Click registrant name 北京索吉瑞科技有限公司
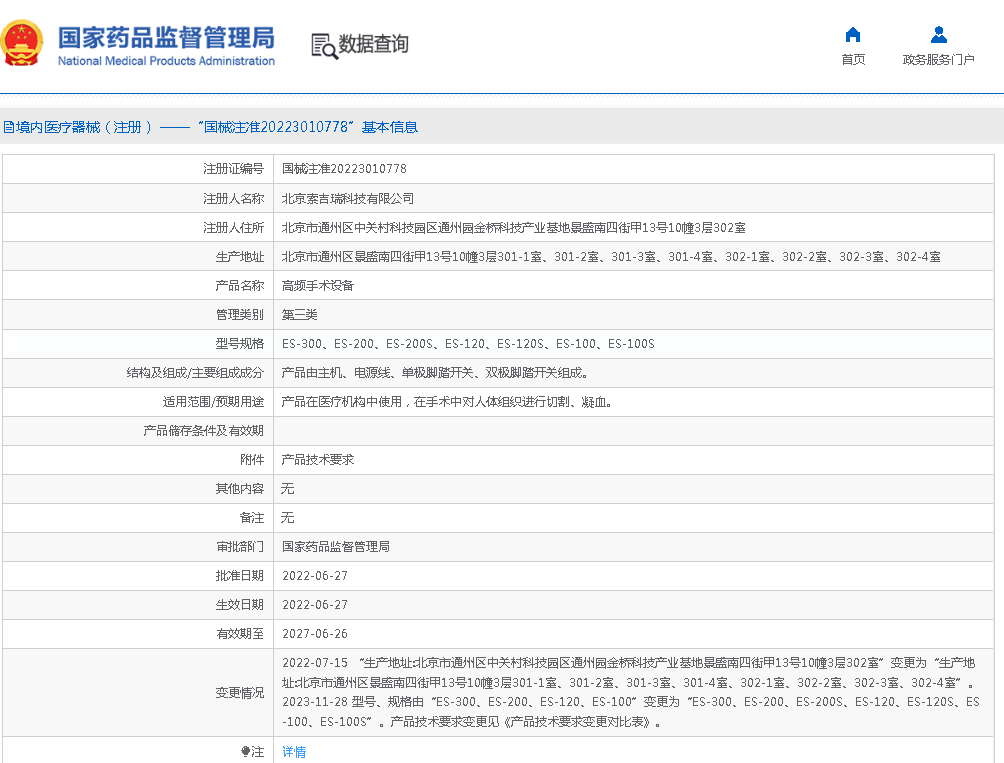 [347, 198]
